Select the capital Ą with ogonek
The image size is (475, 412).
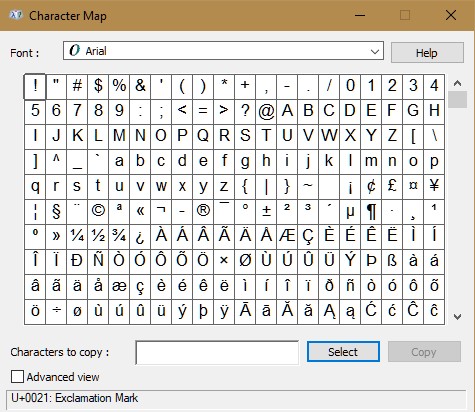(329, 312)
